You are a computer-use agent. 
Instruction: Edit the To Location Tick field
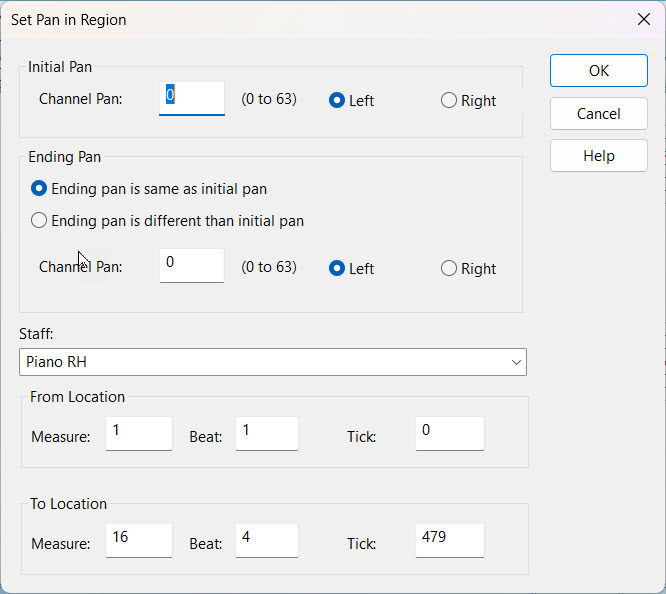tap(449, 540)
